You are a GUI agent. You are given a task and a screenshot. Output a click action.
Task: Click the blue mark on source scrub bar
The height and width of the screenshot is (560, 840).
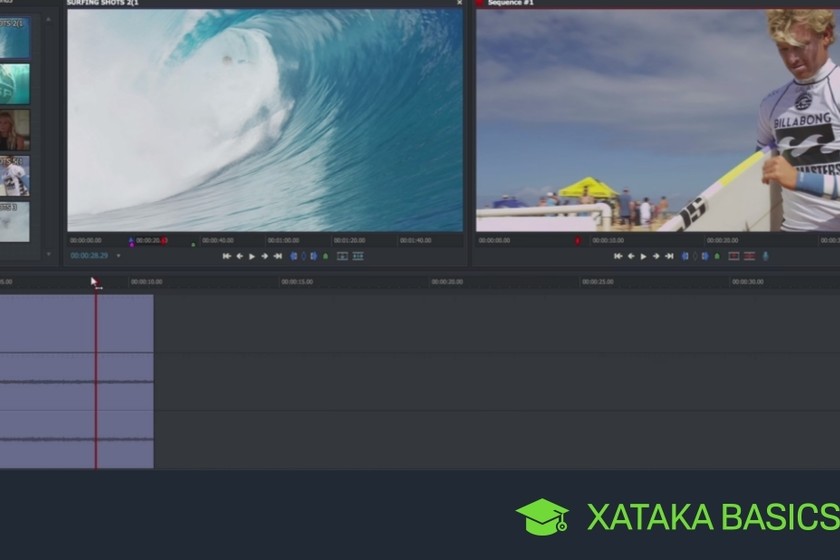[x=131, y=240]
